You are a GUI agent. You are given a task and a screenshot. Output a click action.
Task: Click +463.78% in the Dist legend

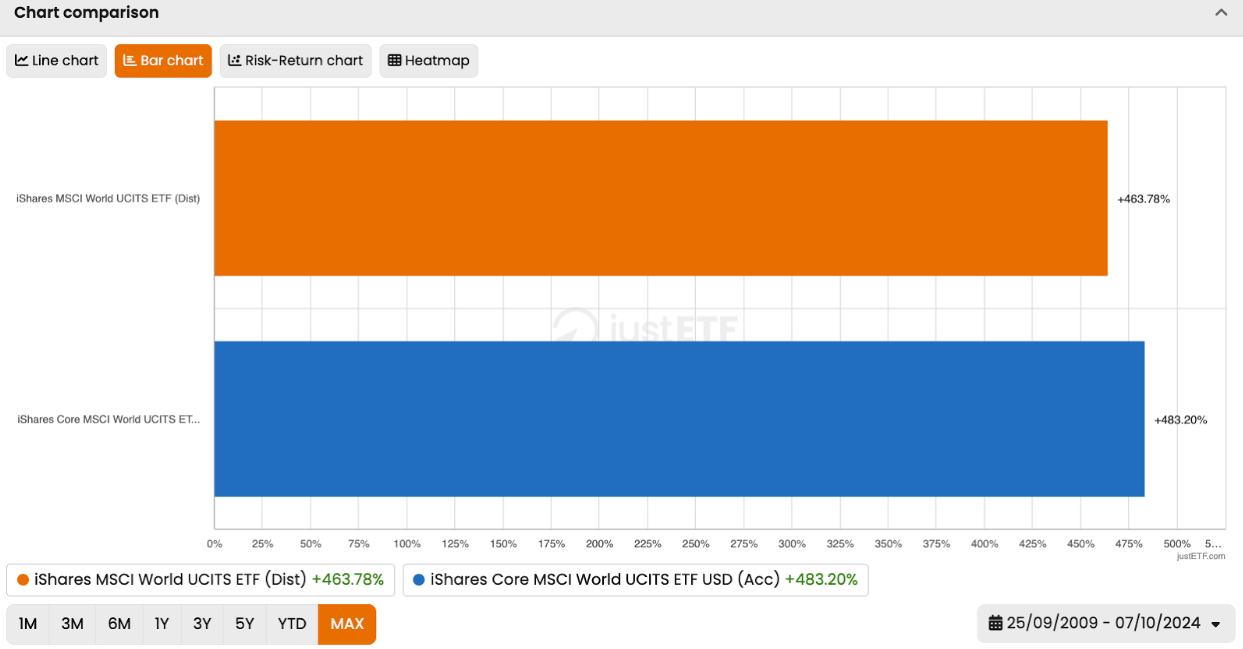(x=348, y=580)
